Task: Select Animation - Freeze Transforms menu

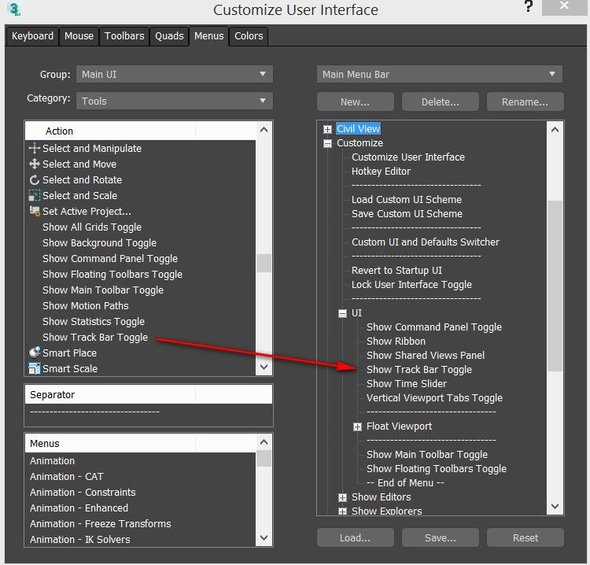Action: pyautogui.click(x=100, y=524)
